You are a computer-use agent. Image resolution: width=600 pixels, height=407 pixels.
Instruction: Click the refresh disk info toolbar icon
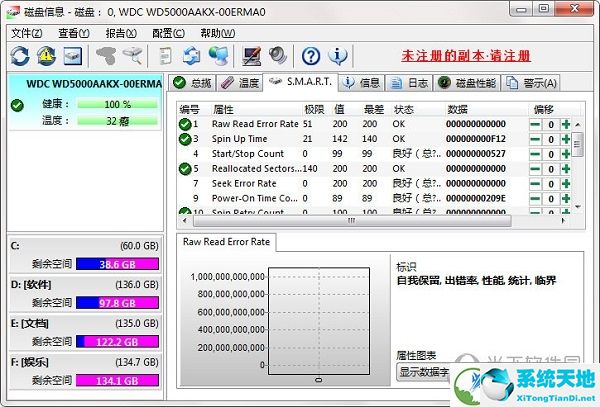click(x=20, y=56)
